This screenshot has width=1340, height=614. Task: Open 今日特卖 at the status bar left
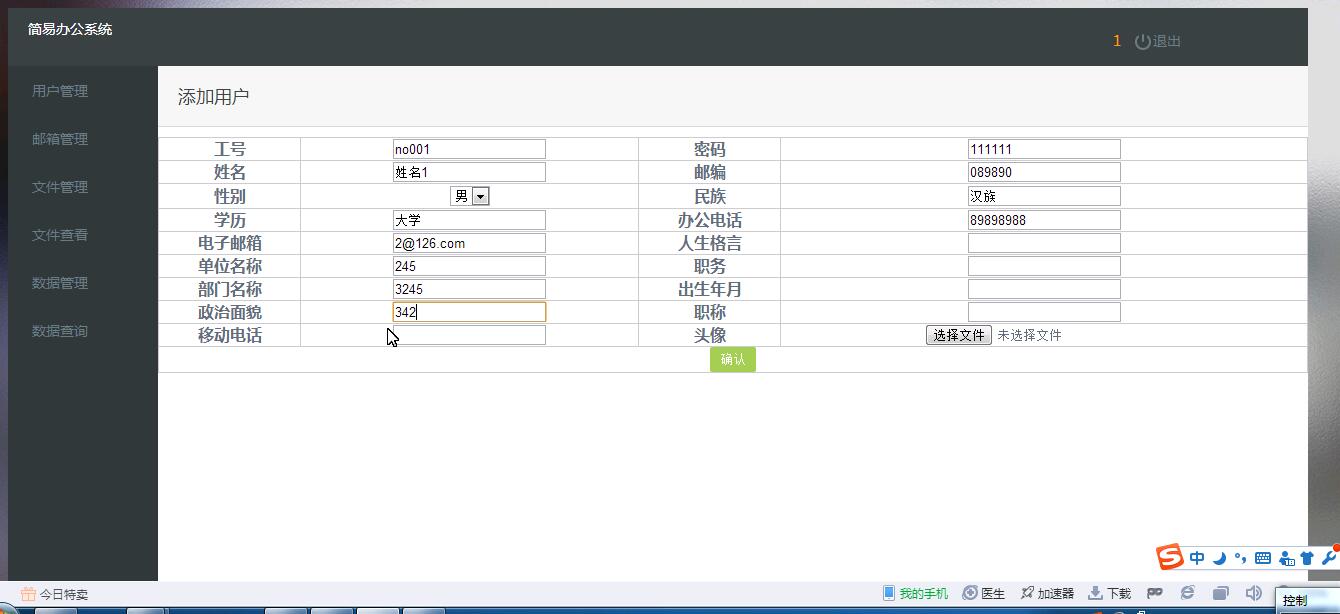pos(54,594)
